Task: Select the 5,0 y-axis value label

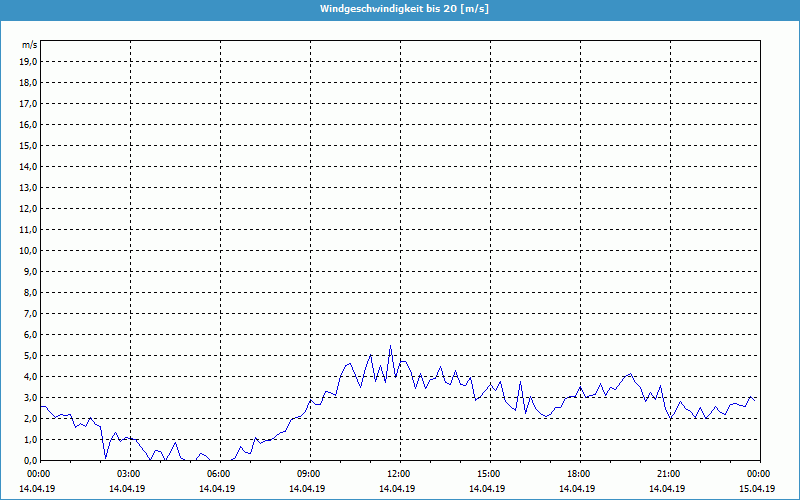Action: (31, 355)
